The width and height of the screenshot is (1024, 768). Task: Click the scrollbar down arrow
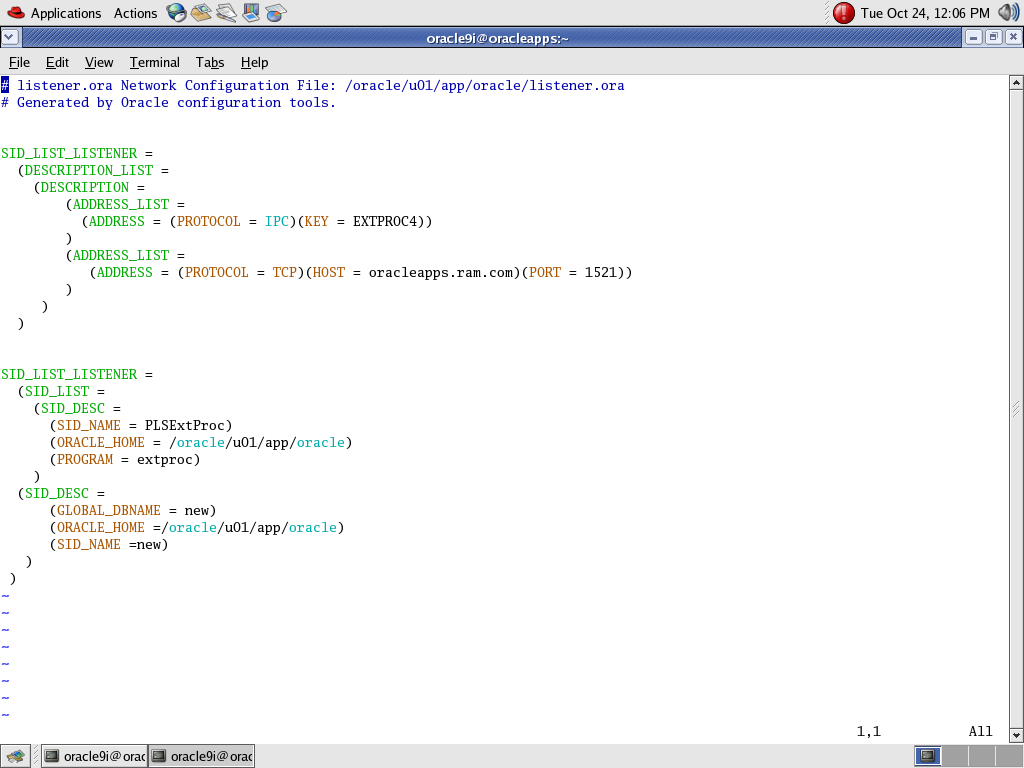point(1016,736)
